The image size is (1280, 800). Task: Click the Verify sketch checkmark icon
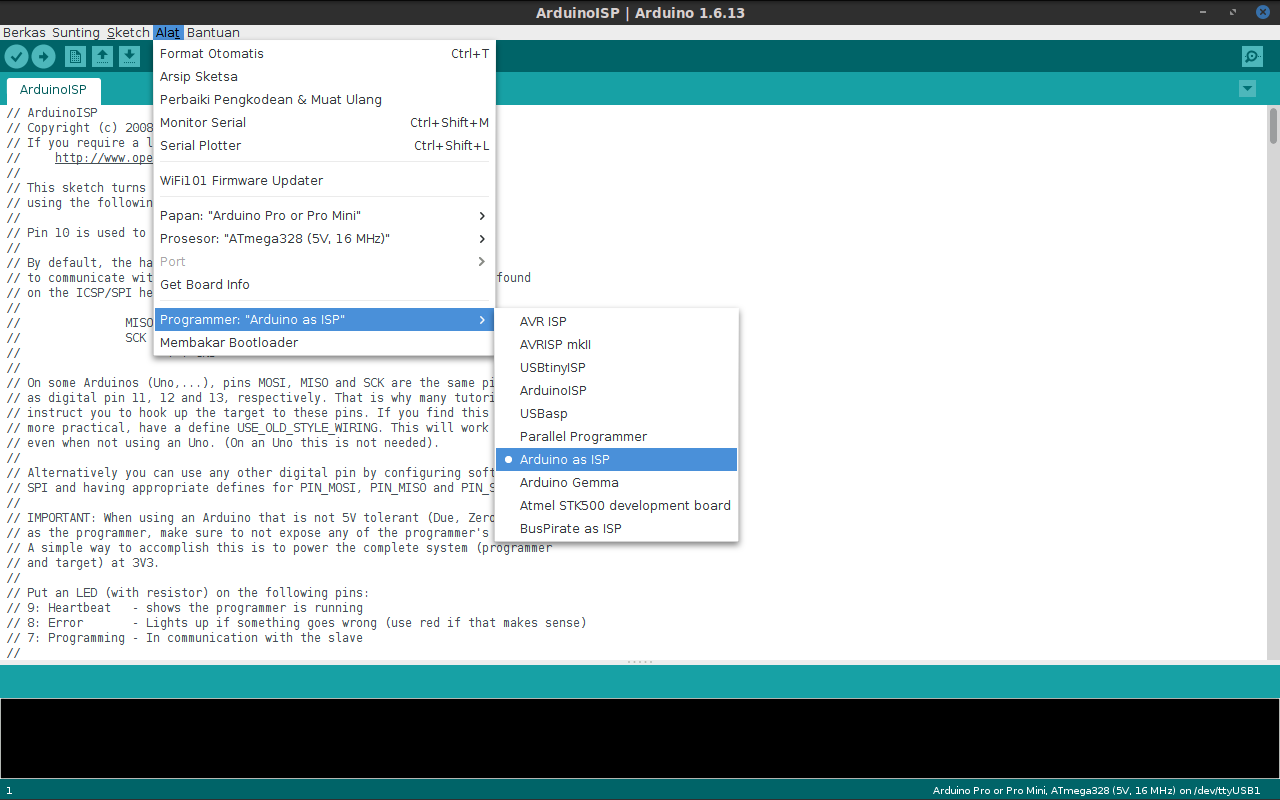tap(16, 56)
